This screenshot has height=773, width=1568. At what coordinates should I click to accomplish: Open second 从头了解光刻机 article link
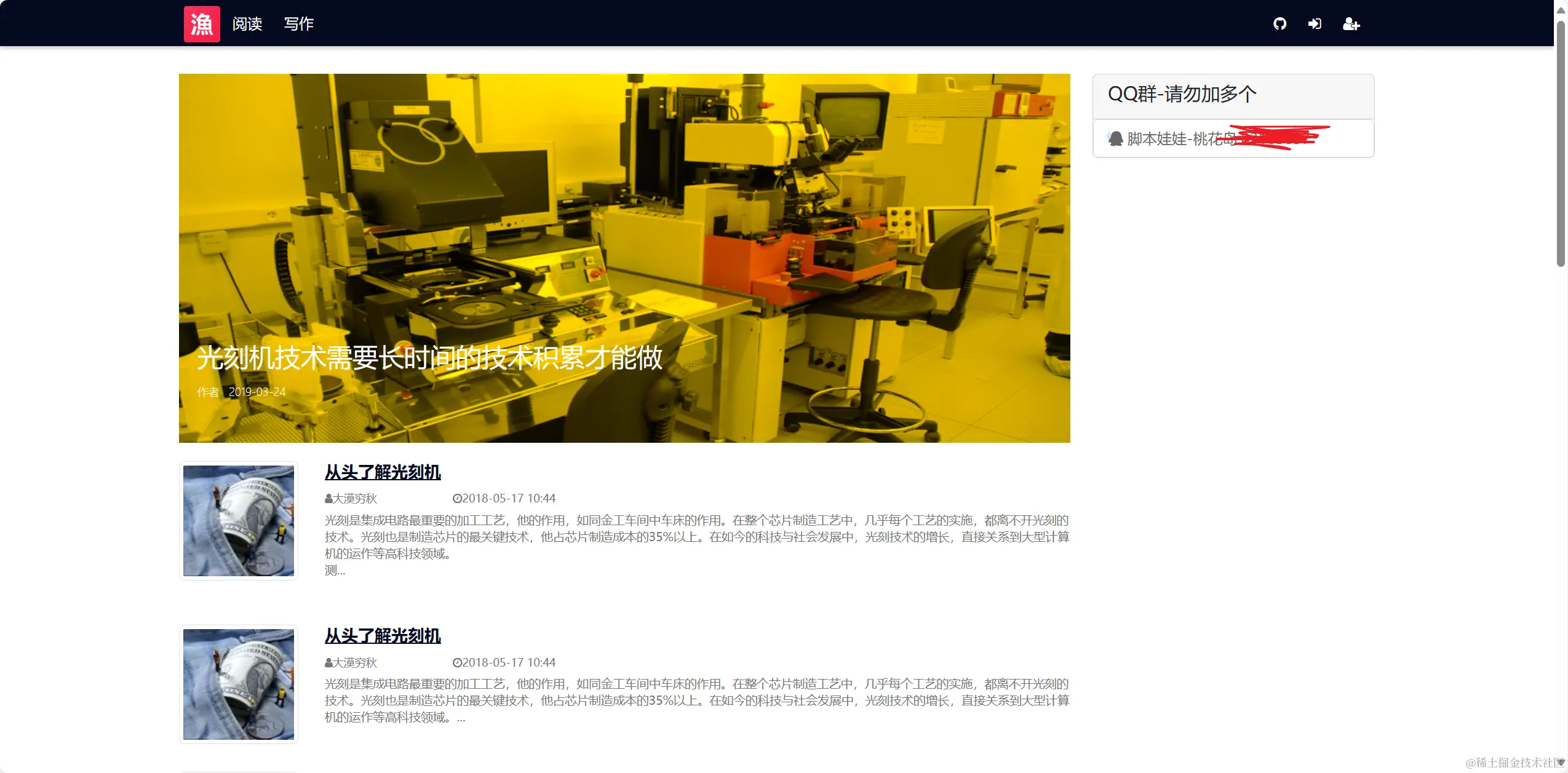point(383,636)
